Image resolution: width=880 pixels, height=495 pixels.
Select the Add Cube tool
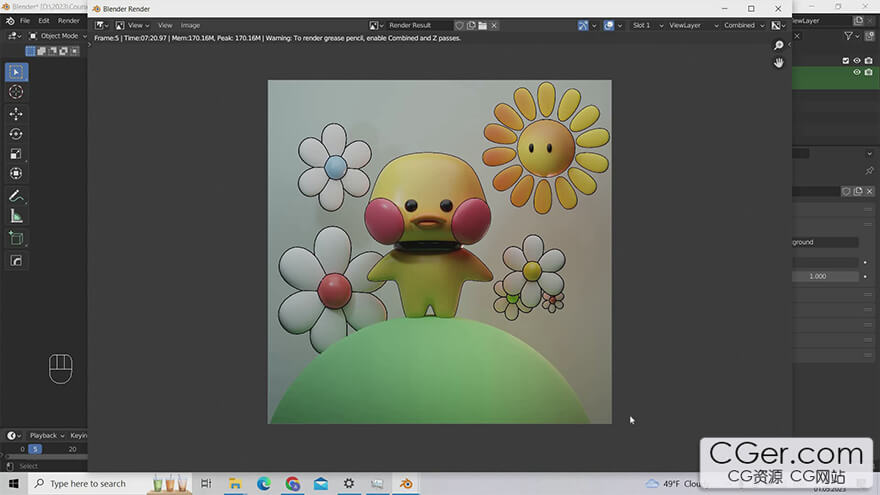(16, 239)
